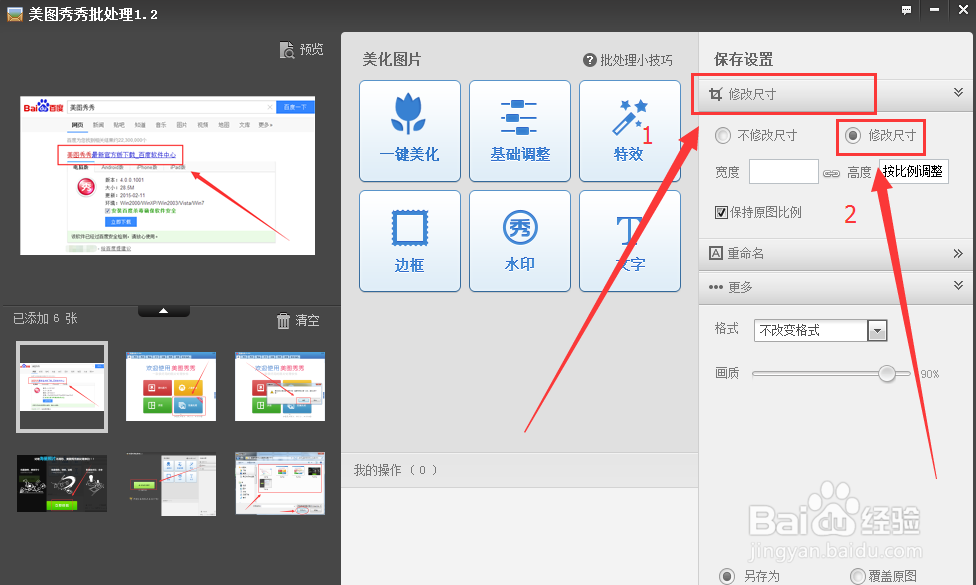This screenshot has height=585, width=976.
Task: Click the 清空 trash icon to clear images
Action: click(x=283, y=321)
